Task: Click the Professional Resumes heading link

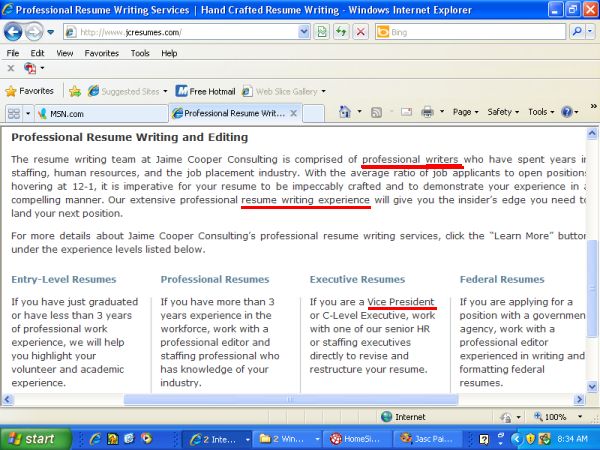Action: (x=215, y=279)
